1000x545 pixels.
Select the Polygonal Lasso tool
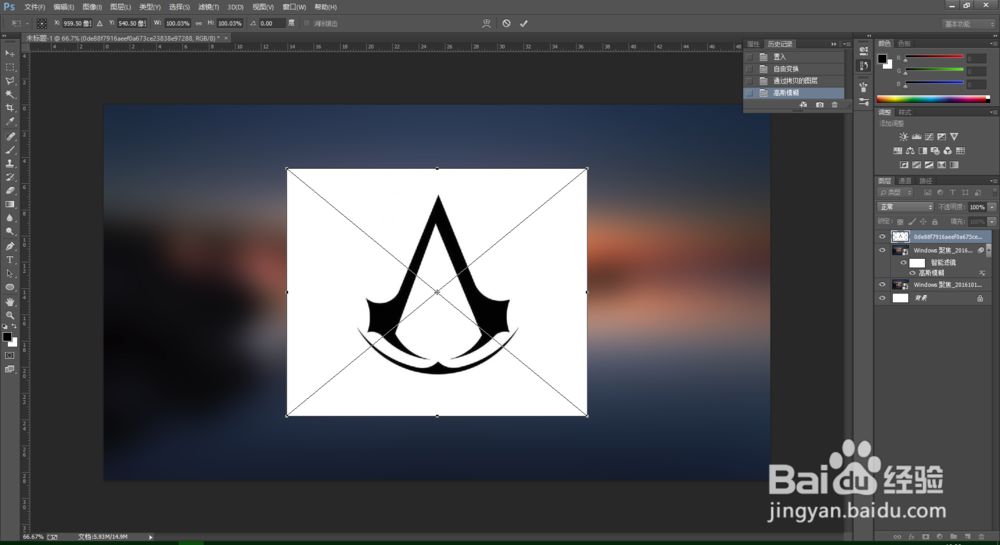click(10, 81)
